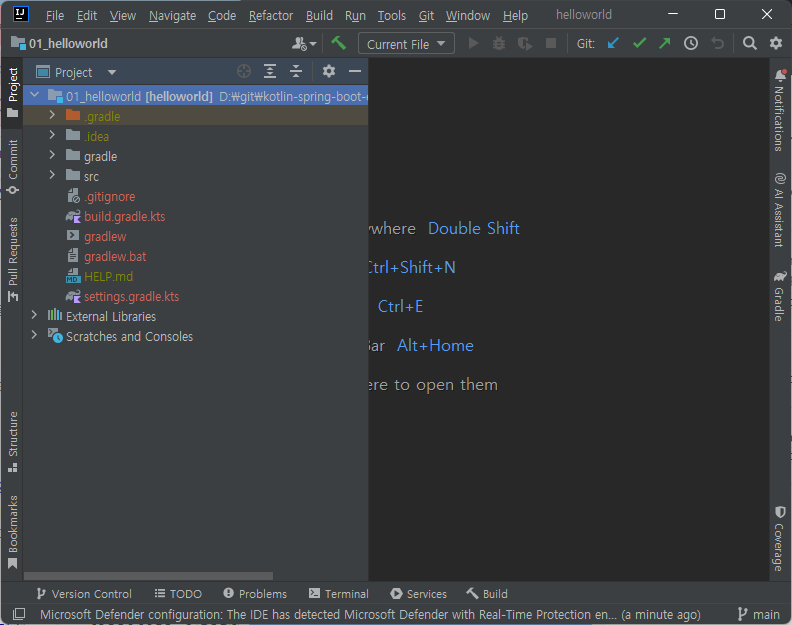Open the Tools menu
792x625 pixels.
391,16
